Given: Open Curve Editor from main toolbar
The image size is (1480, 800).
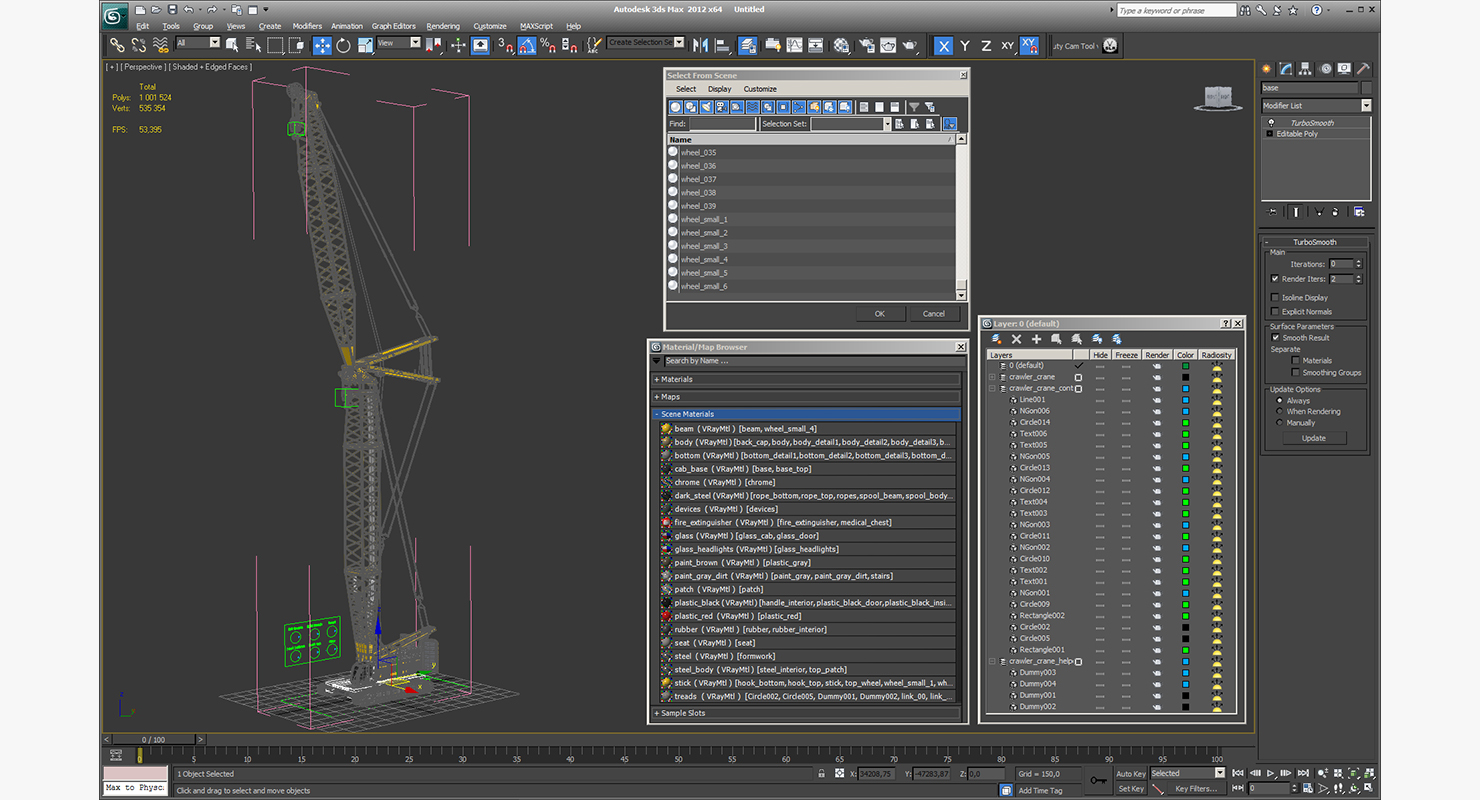Looking at the screenshot, I should coord(794,46).
